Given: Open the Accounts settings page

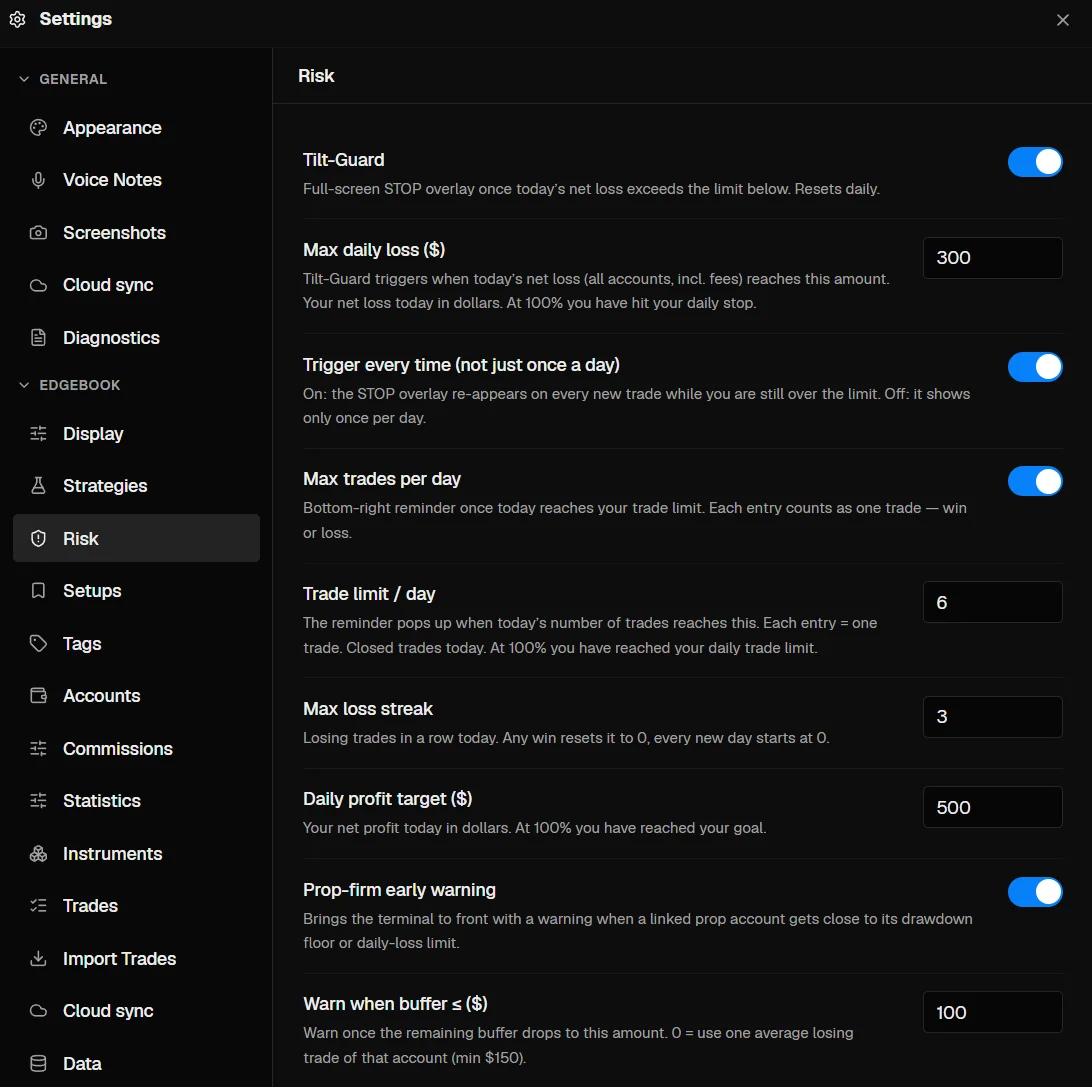Looking at the screenshot, I should [x=136, y=696].
